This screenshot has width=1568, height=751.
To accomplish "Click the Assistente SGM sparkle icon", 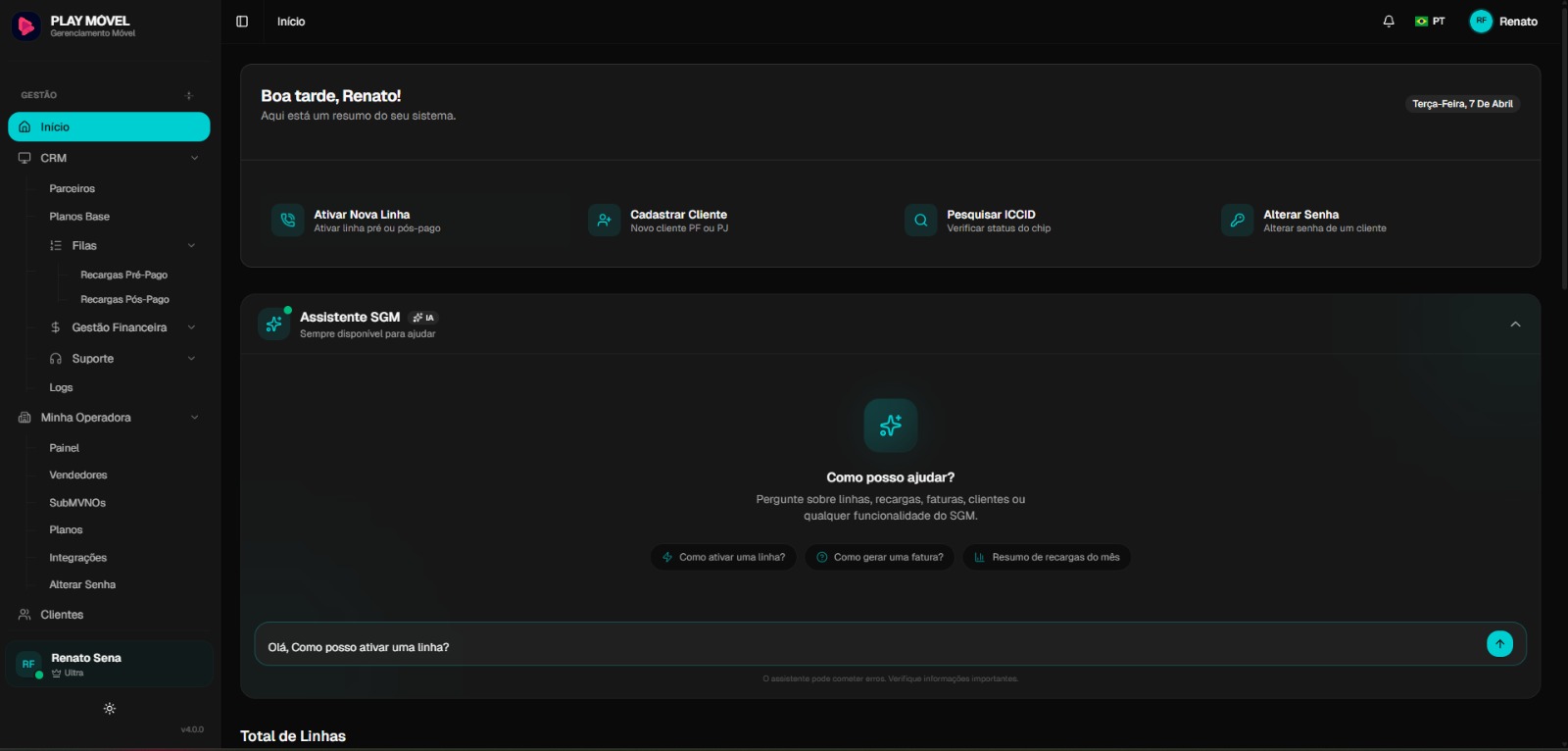I will (274, 324).
